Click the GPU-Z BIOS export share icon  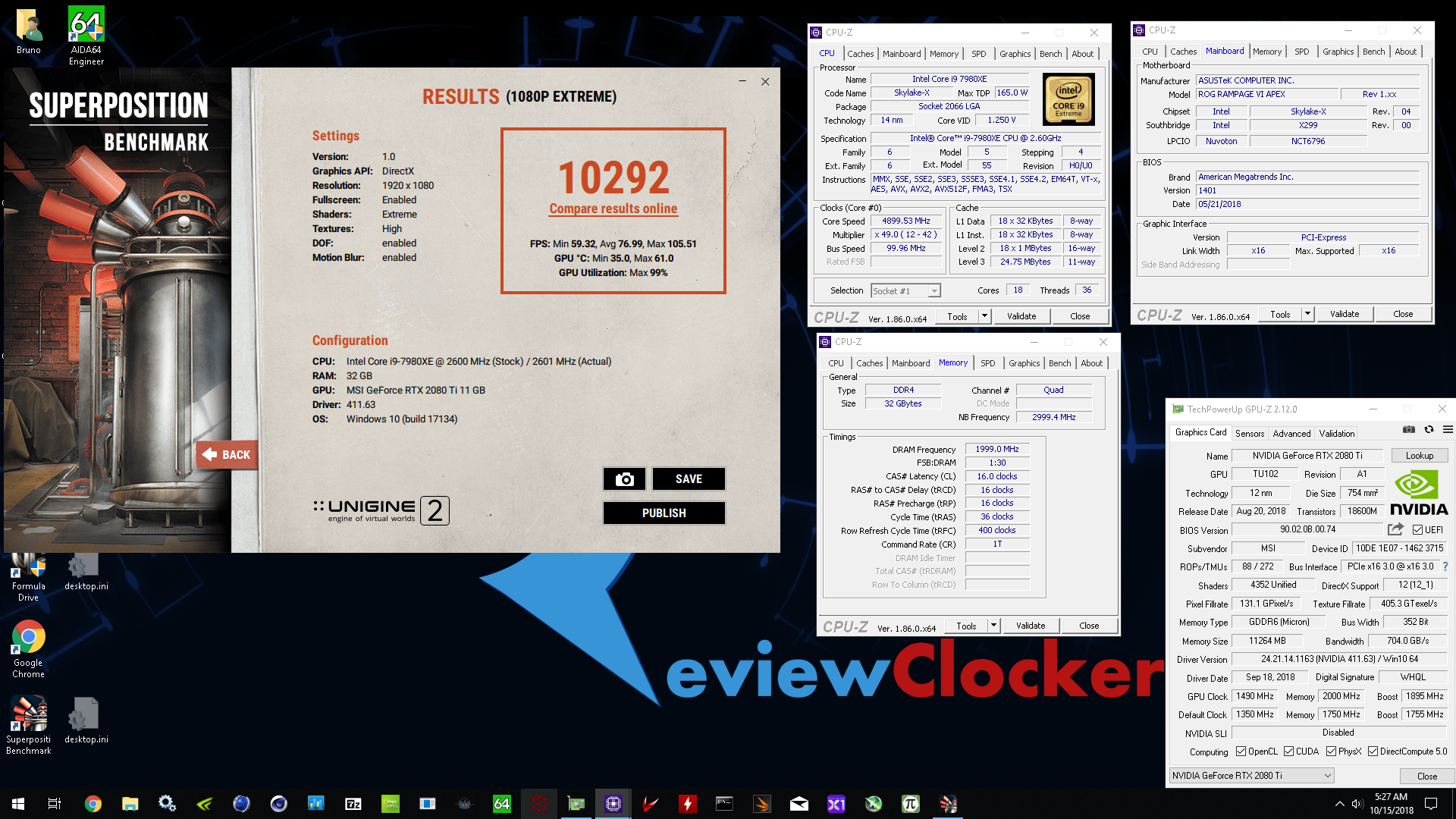pyautogui.click(x=1395, y=529)
